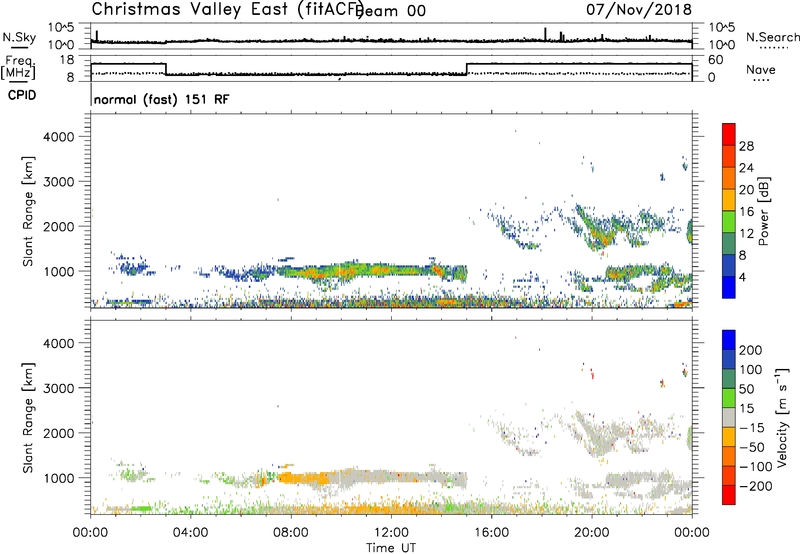Viewport: 800px width, 554px height.
Task: Click the 'CPID' row label
Action: click(22, 95)
